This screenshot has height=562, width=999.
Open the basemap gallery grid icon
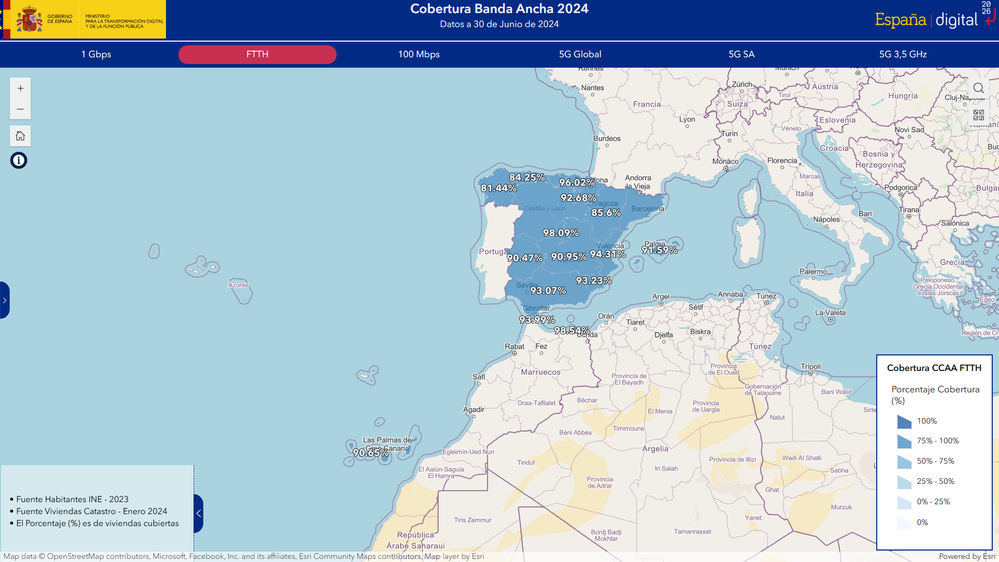(x=978, y=115)
